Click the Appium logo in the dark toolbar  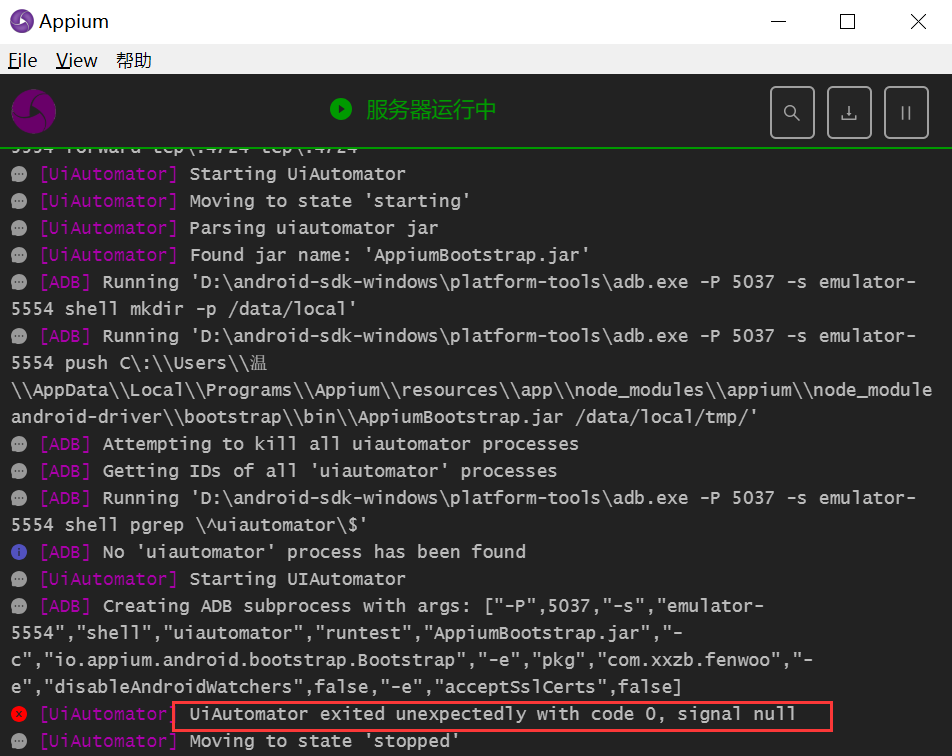pos(33,112)
